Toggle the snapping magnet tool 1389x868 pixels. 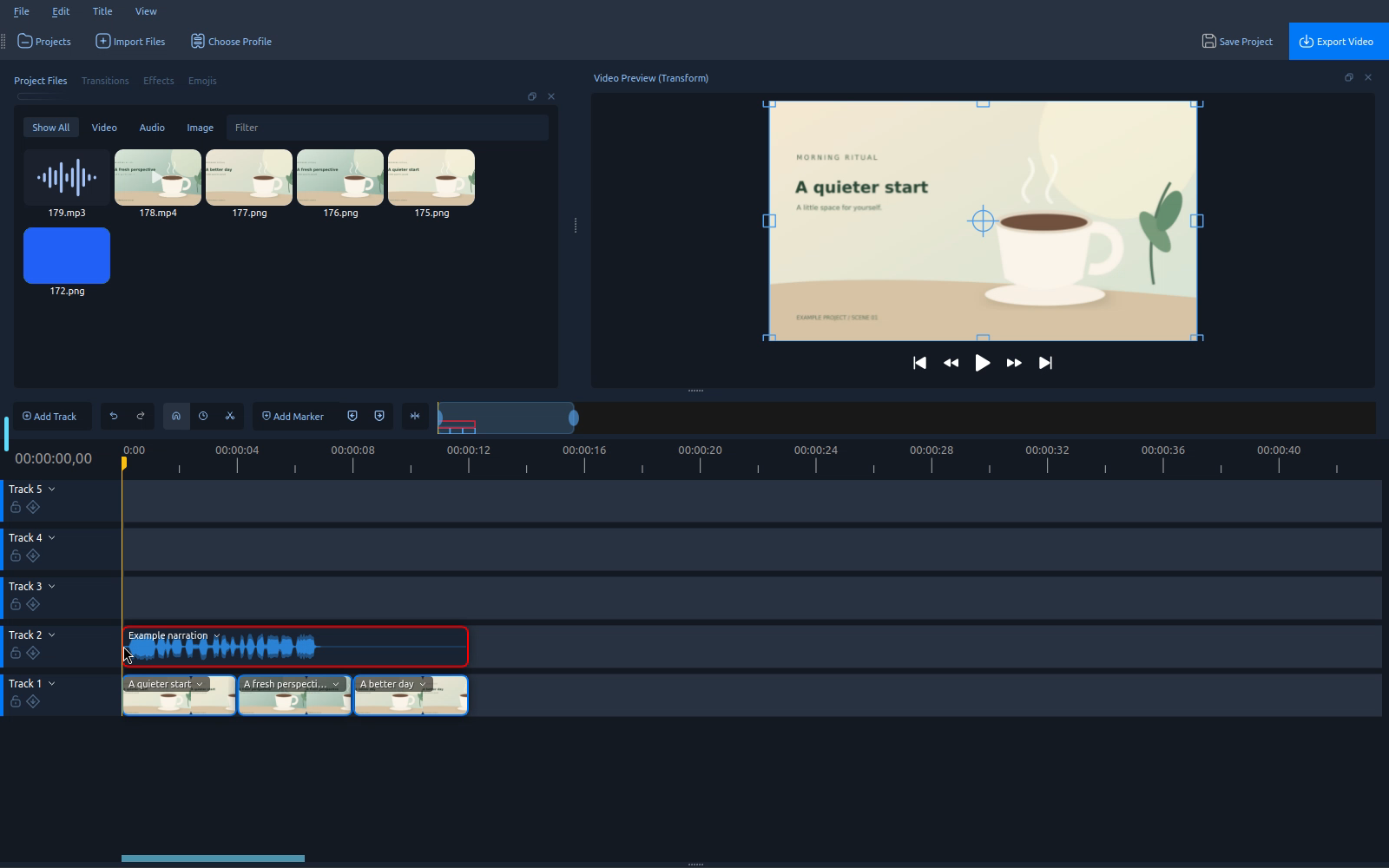pyautogui.click(x=176, y=417)
